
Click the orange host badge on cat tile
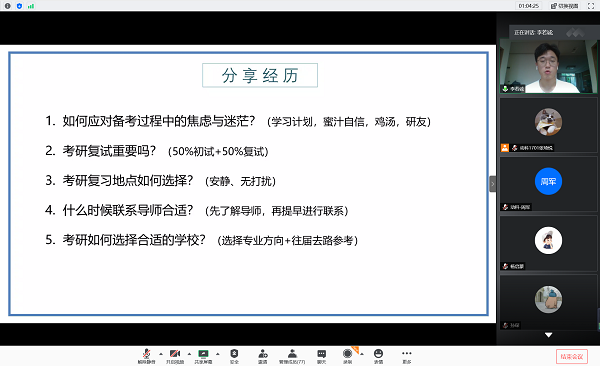pyautogui.click(x=505, y=148)
